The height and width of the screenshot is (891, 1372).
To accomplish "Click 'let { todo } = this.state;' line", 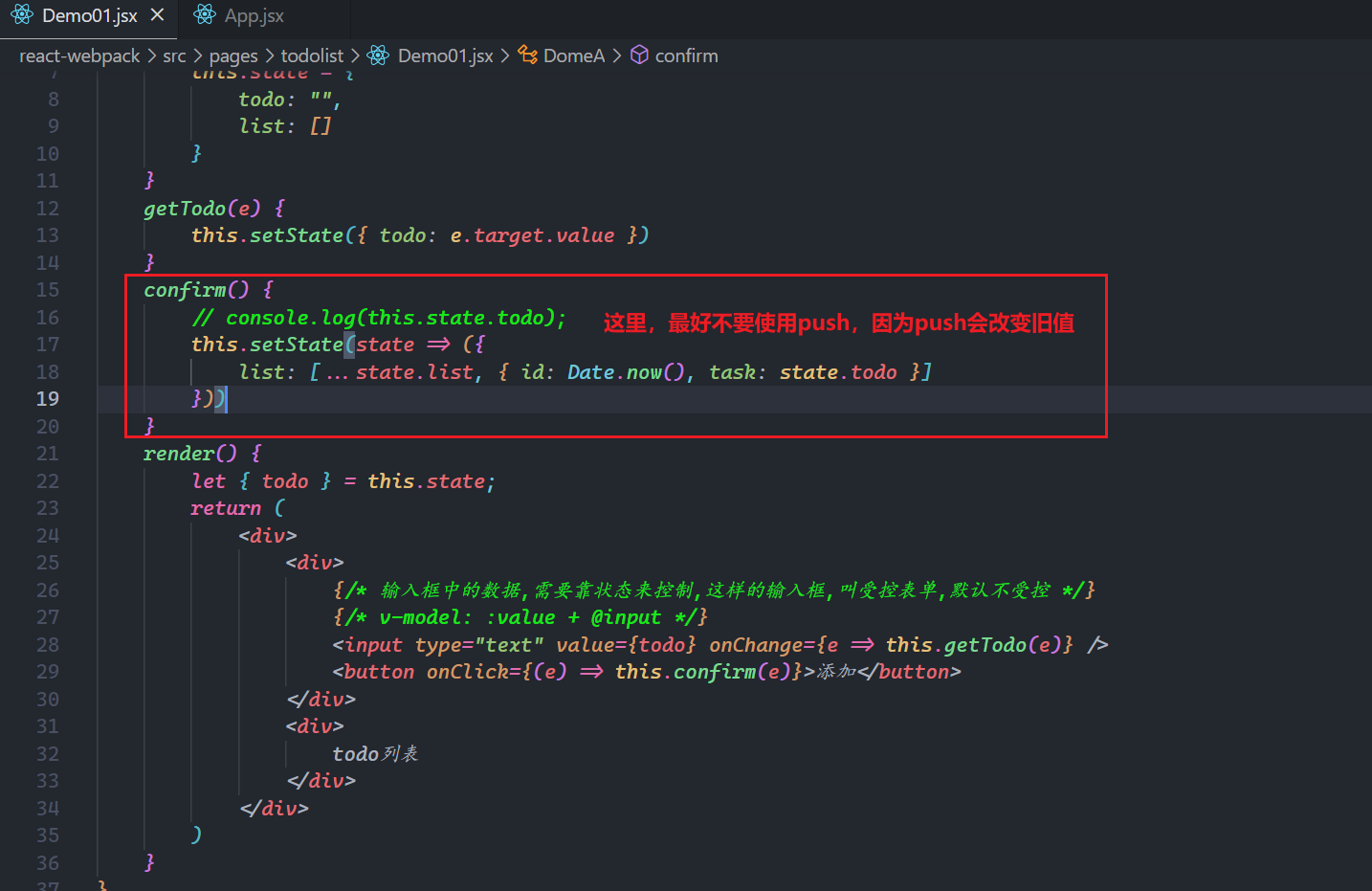I will (343, 481).
